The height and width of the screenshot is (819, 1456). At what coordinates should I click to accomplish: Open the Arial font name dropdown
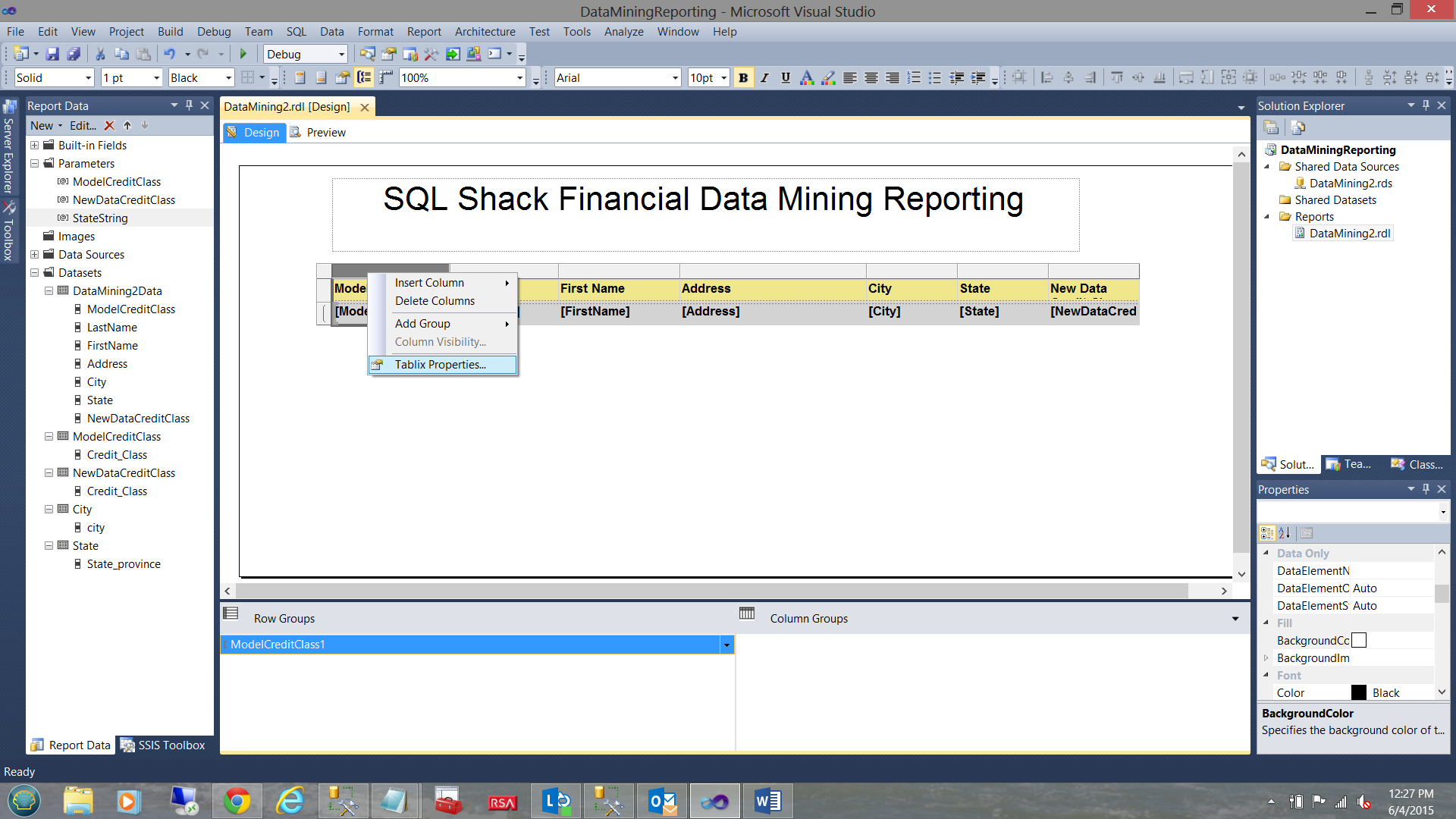tap(675, 77)
